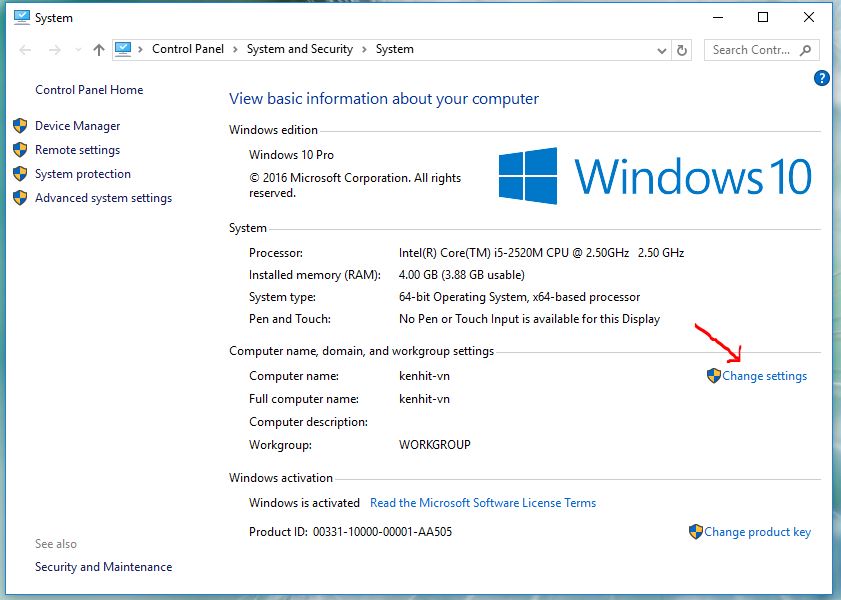Viewport: 841px width, 600px height.
Task: Click the Forward navigation arrow
Action: click(54, 50)
